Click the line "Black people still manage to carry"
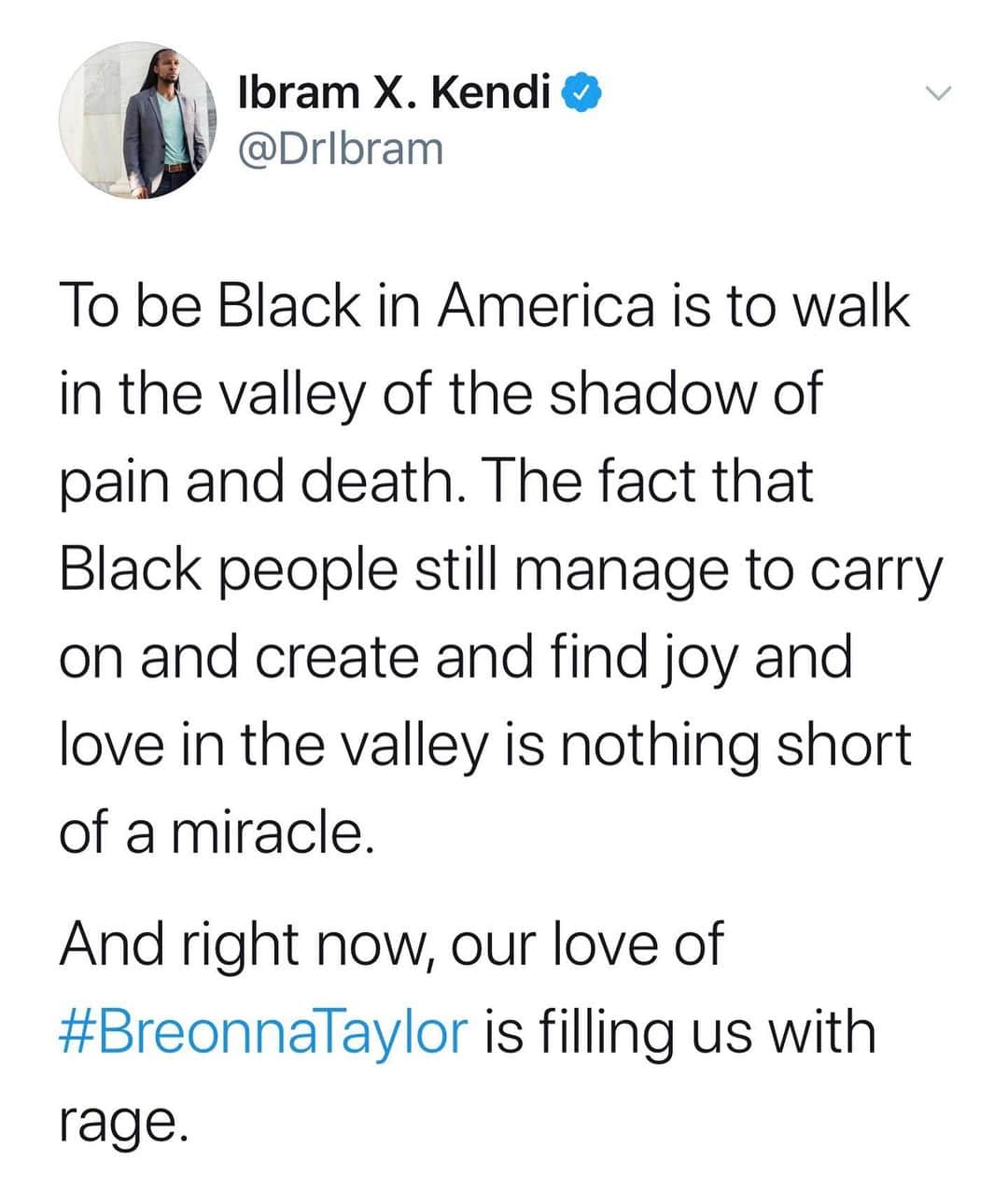This screenshot has height=1188, width=1008. pos(502,569)
